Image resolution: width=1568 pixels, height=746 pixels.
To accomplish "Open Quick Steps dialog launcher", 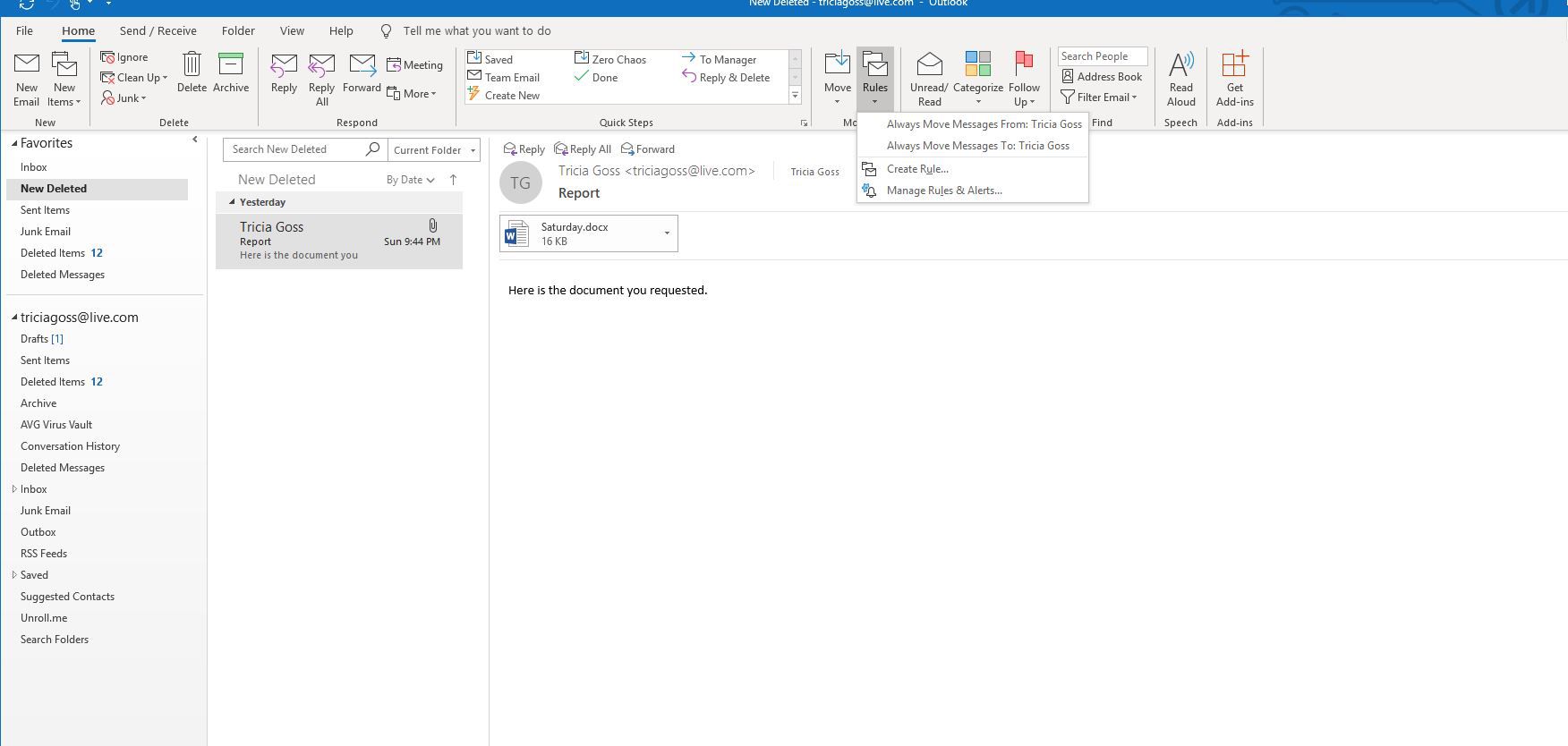I will [804, 123].
